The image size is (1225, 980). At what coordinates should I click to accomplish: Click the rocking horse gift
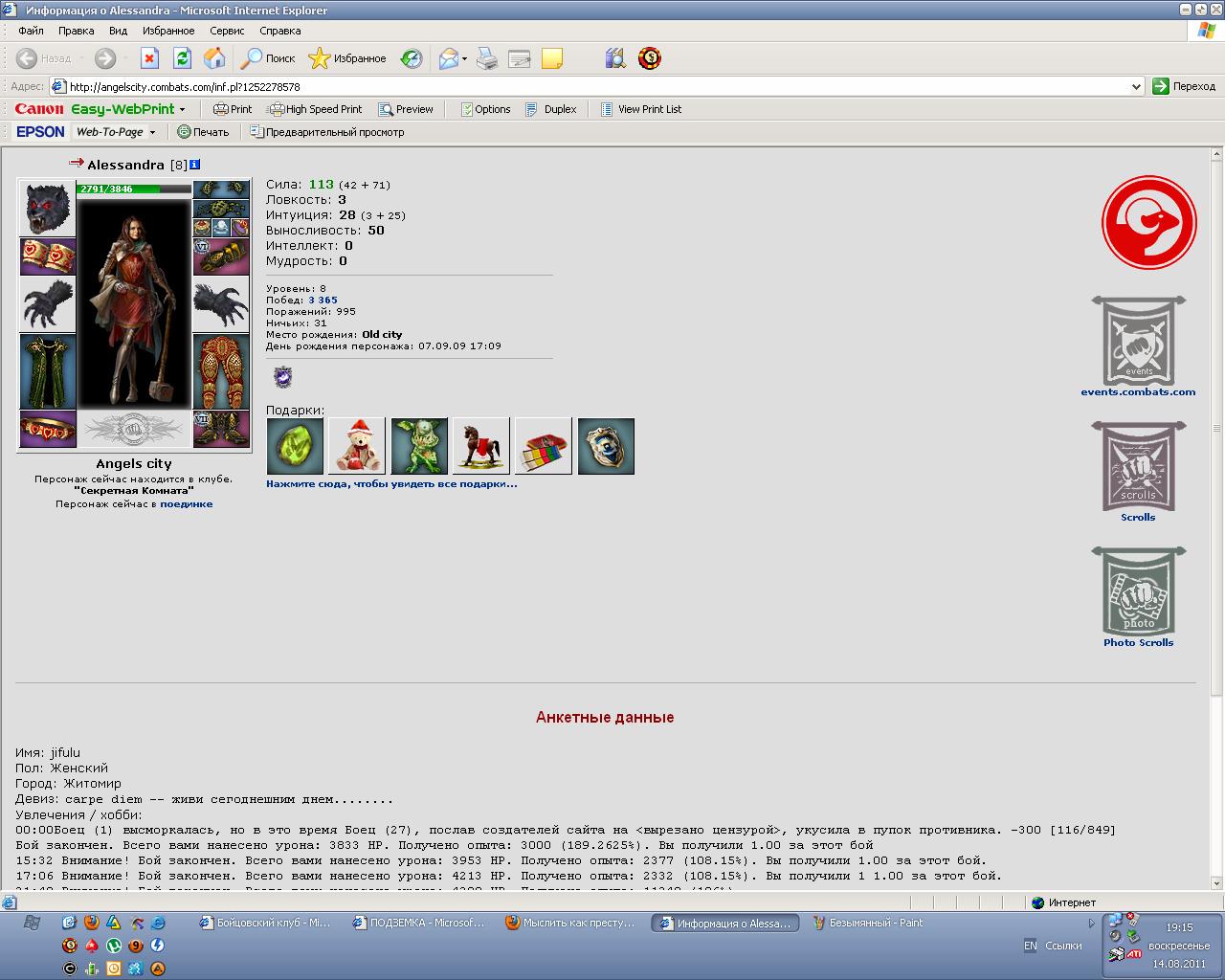481,446
